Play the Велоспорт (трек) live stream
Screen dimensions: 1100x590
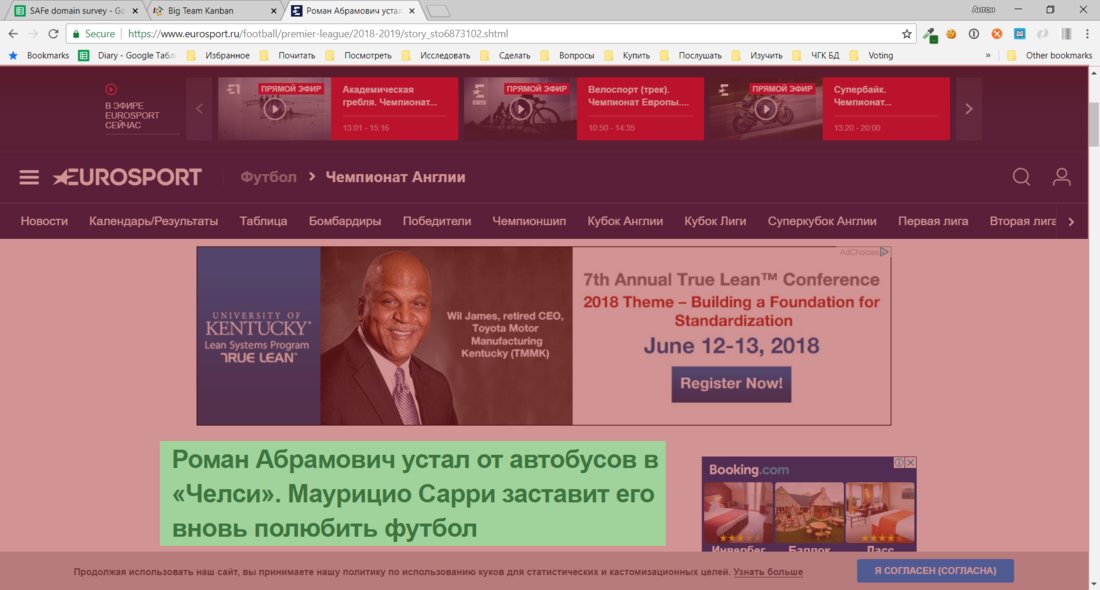(x=520, y=109)
